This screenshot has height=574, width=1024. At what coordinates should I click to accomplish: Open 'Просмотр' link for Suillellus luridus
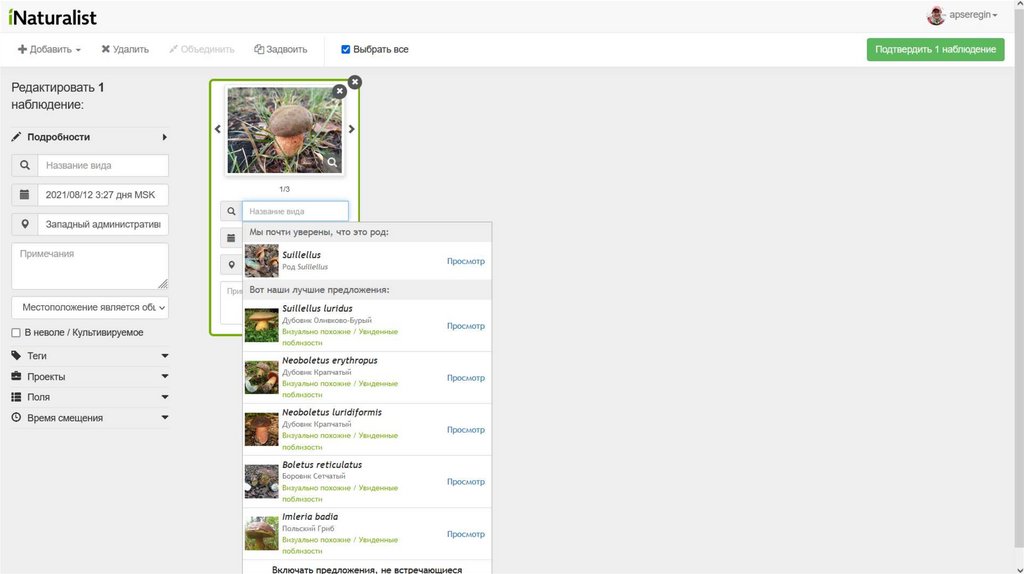[466, 325]
